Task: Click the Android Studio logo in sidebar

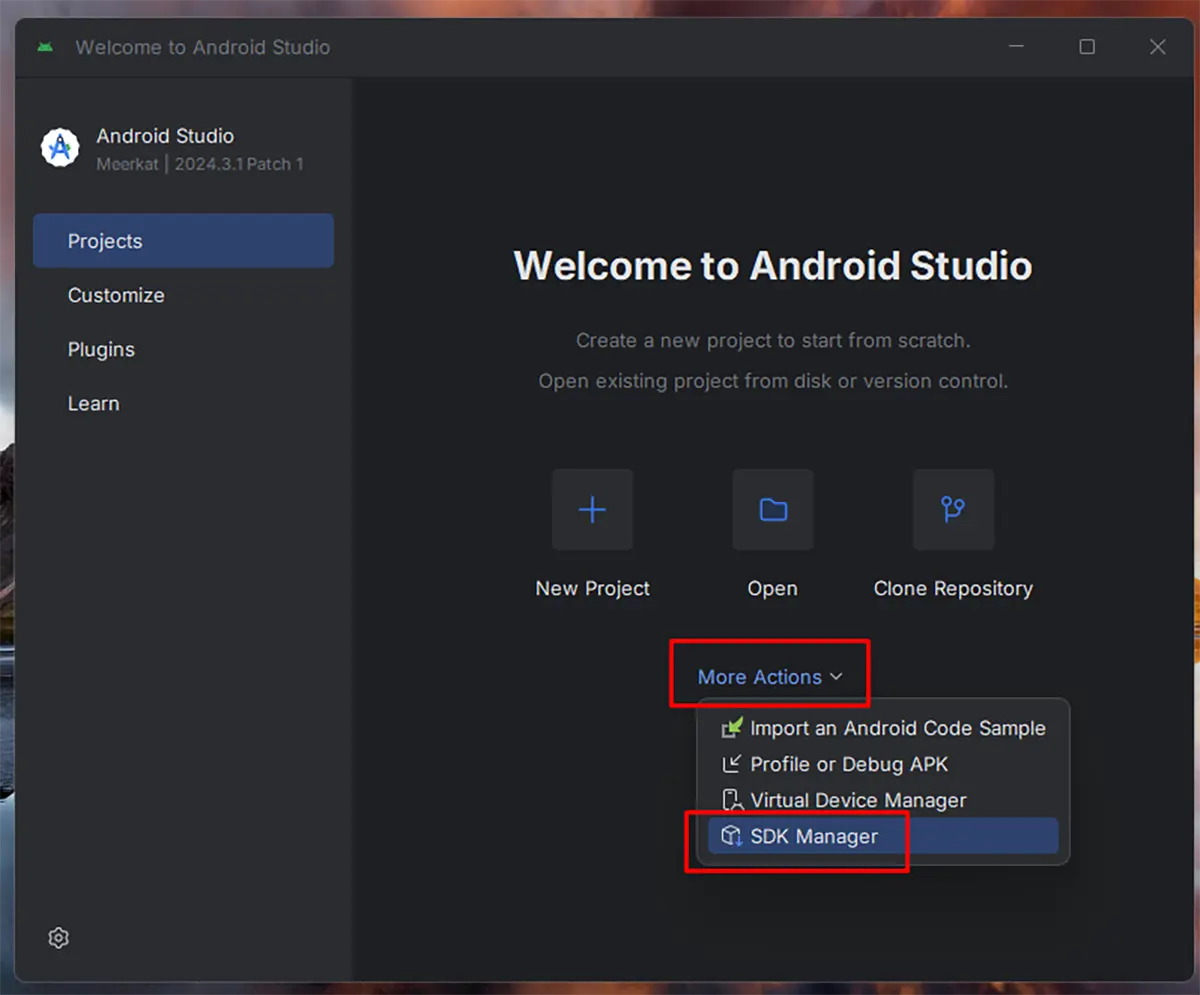Action: (x=59, y=147)
